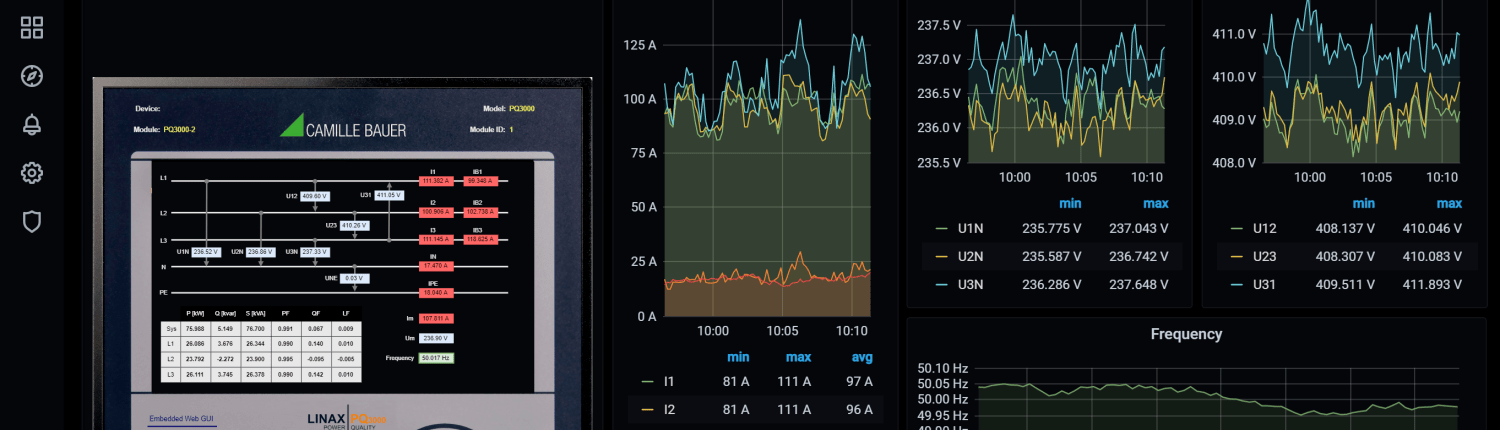Screen dimensions: 1500x430
Task: Open Explore via the compass icon
Action: [32, 76]
